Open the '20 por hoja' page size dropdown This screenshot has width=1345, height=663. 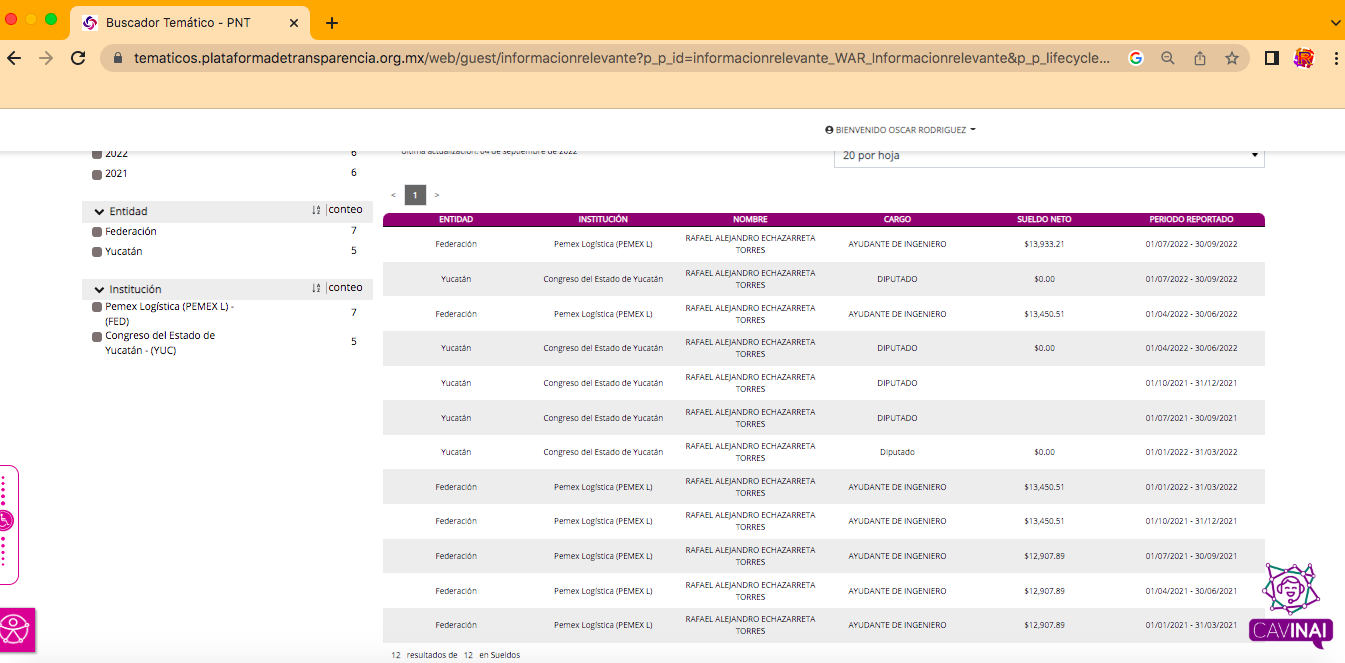click(x=1048, y=156)
